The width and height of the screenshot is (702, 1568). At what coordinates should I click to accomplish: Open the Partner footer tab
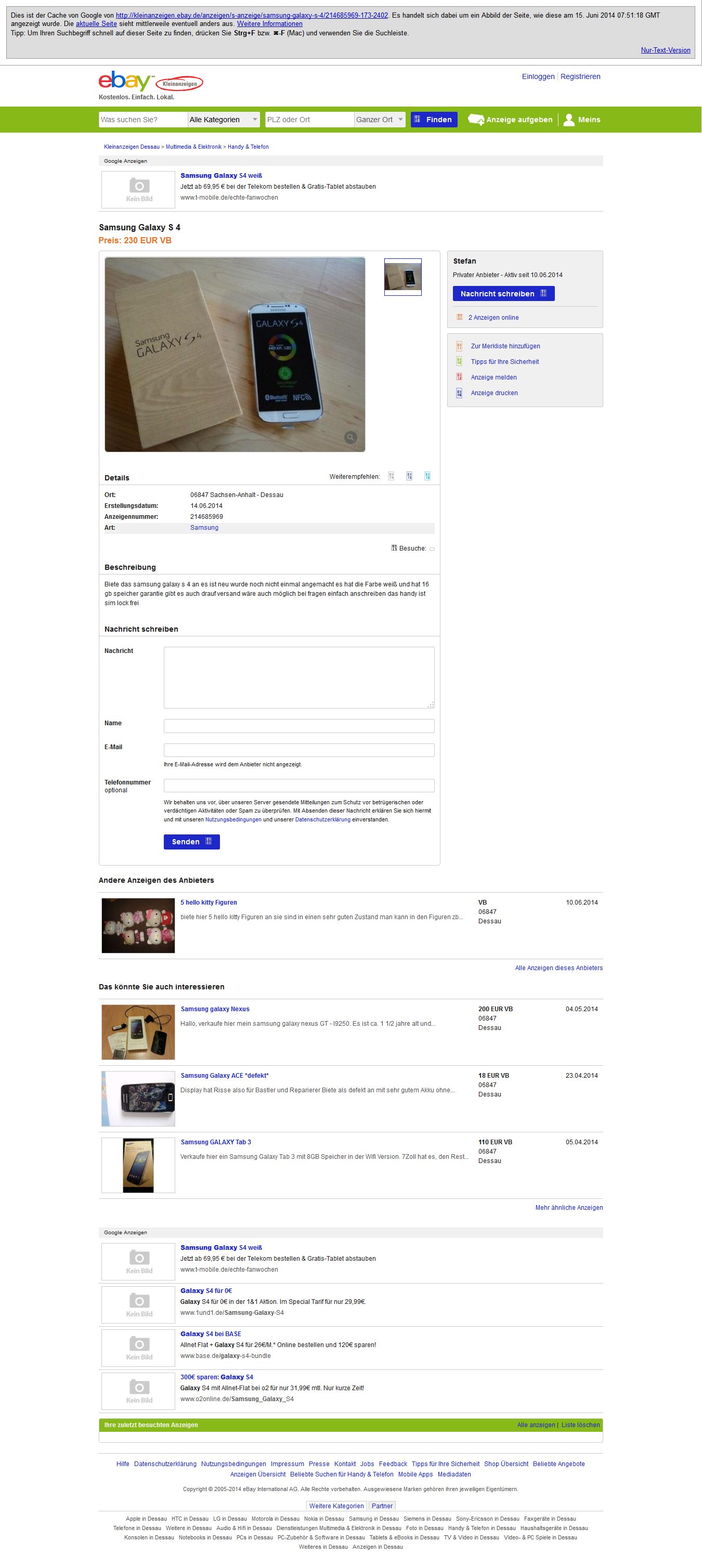coord(382,1506)
